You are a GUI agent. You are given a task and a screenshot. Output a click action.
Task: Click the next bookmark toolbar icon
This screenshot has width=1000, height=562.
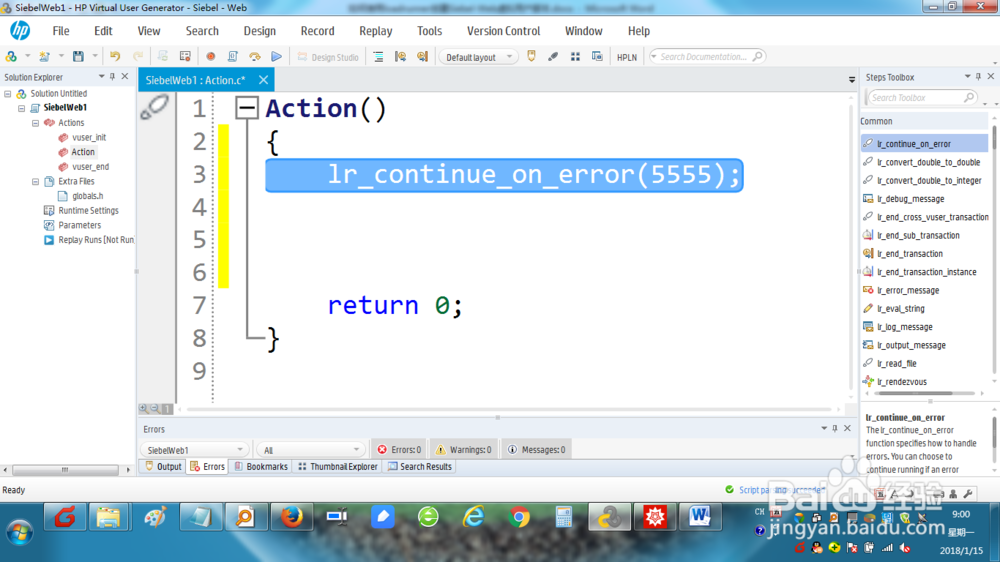[x=422, y=57]
